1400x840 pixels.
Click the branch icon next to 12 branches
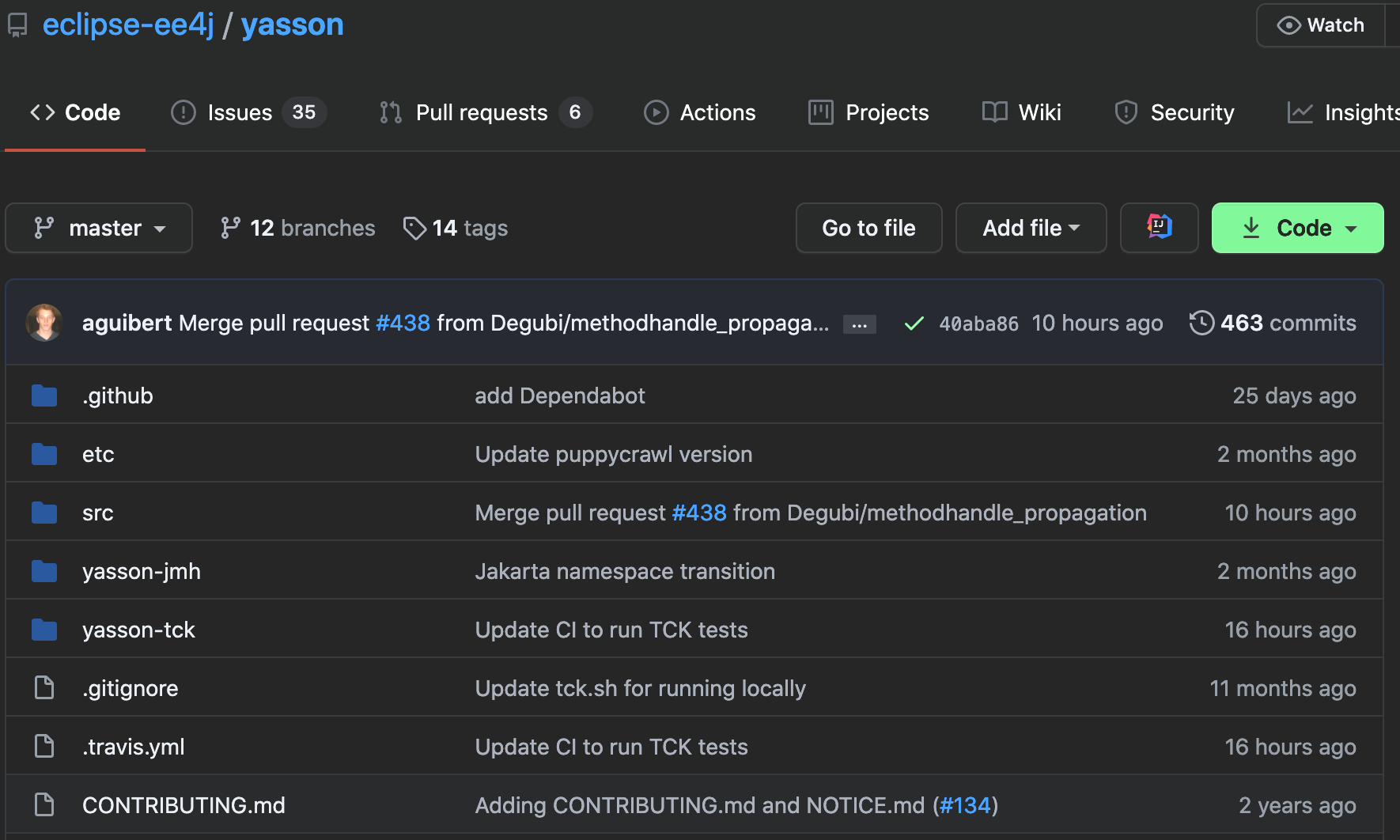point(230,228)
